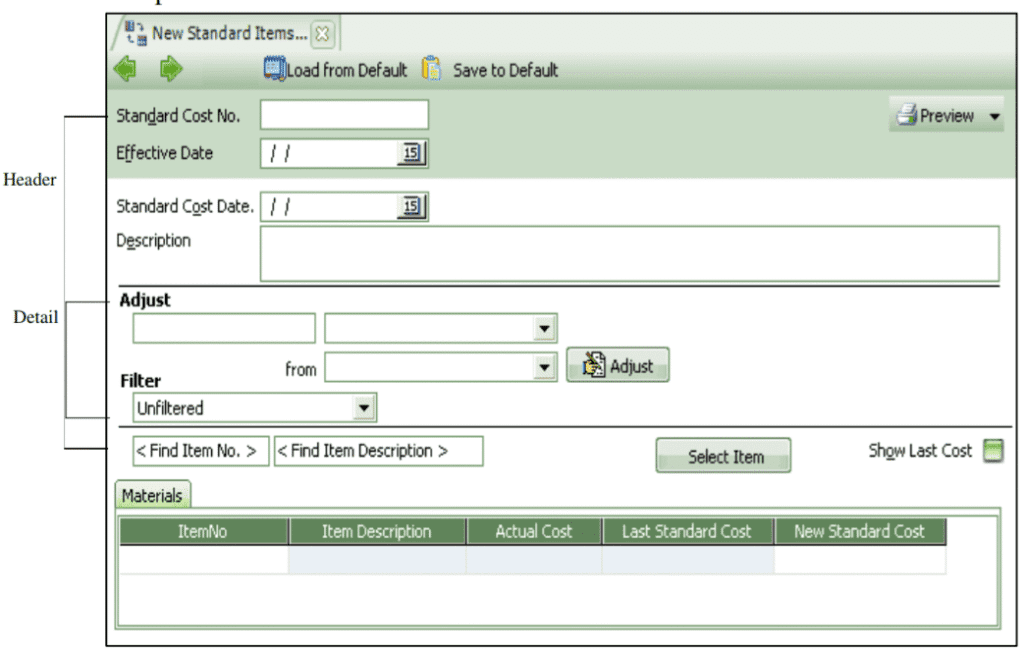The image size is (1024, 653).
Task: Close the New Standard Items tab
Action: click(322, 34)
